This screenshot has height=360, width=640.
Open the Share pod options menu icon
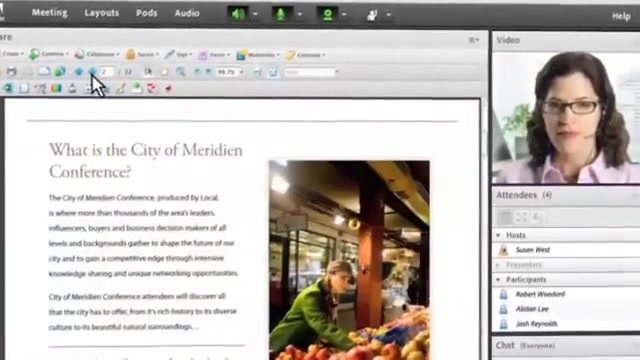[473, 40]
